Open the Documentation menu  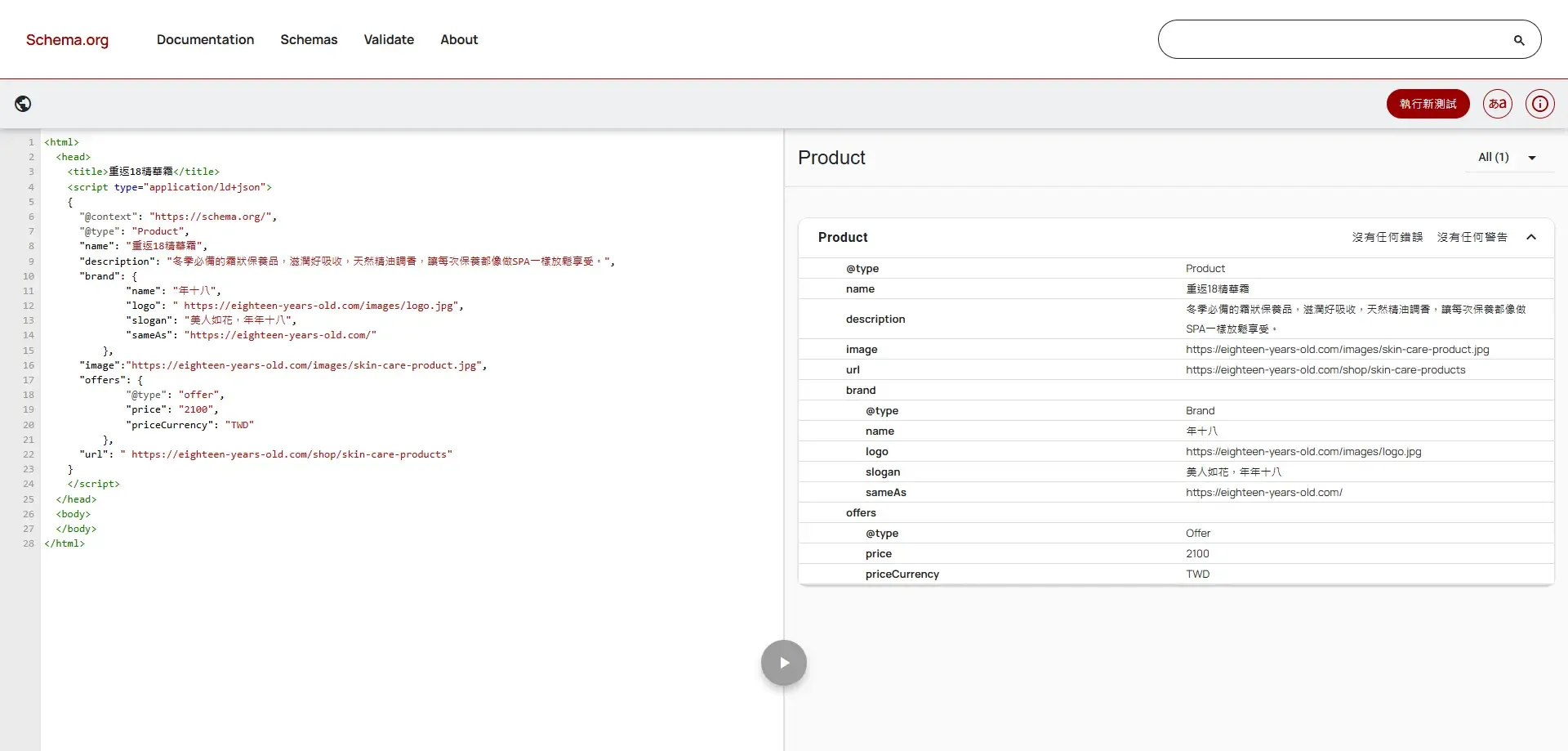pos(205,39)
